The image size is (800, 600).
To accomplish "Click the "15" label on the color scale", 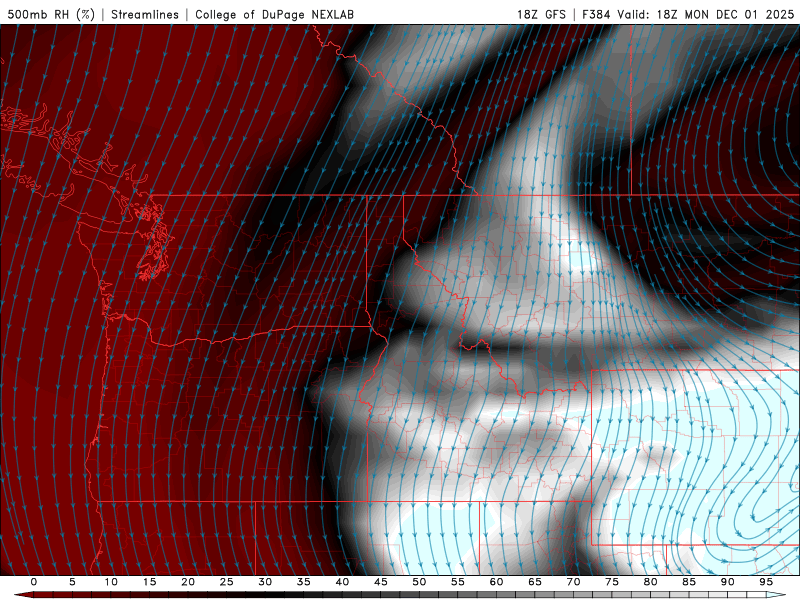I will pyautogui.click(x=149, y=582).
